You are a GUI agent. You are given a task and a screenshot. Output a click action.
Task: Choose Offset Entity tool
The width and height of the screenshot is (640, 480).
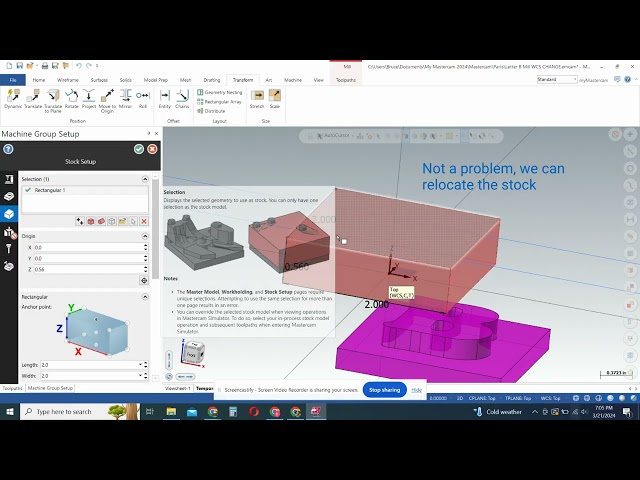pyautogui.click(x=164, y=99)
